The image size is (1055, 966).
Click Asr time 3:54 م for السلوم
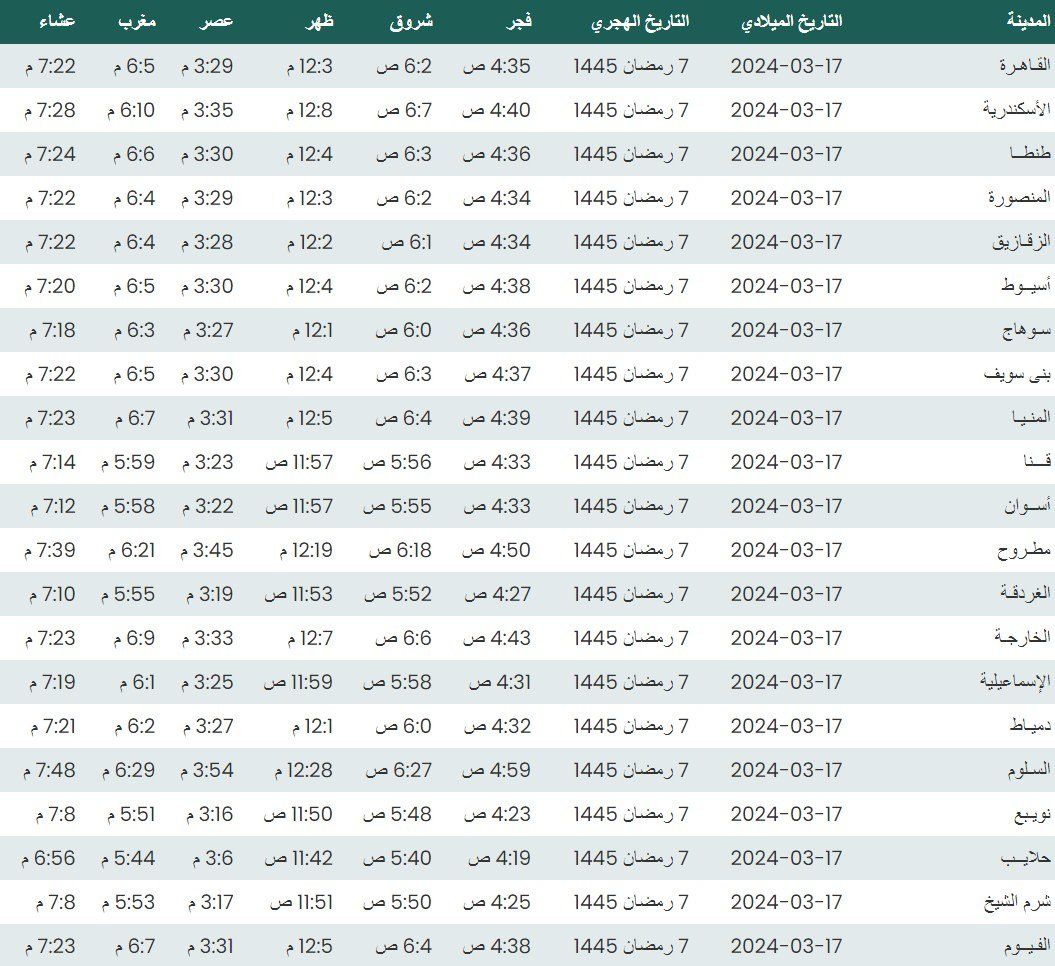tap(207, 770)
